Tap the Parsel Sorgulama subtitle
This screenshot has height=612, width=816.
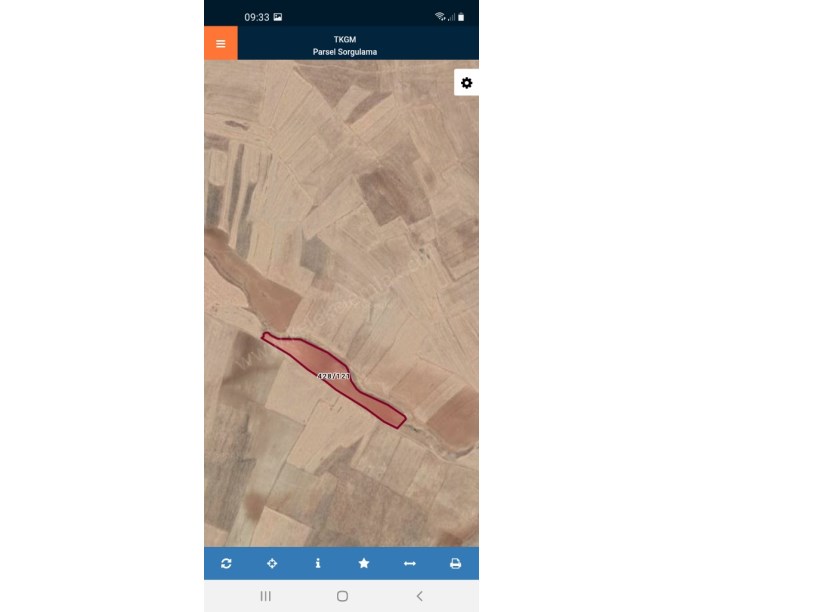[345, 52]
